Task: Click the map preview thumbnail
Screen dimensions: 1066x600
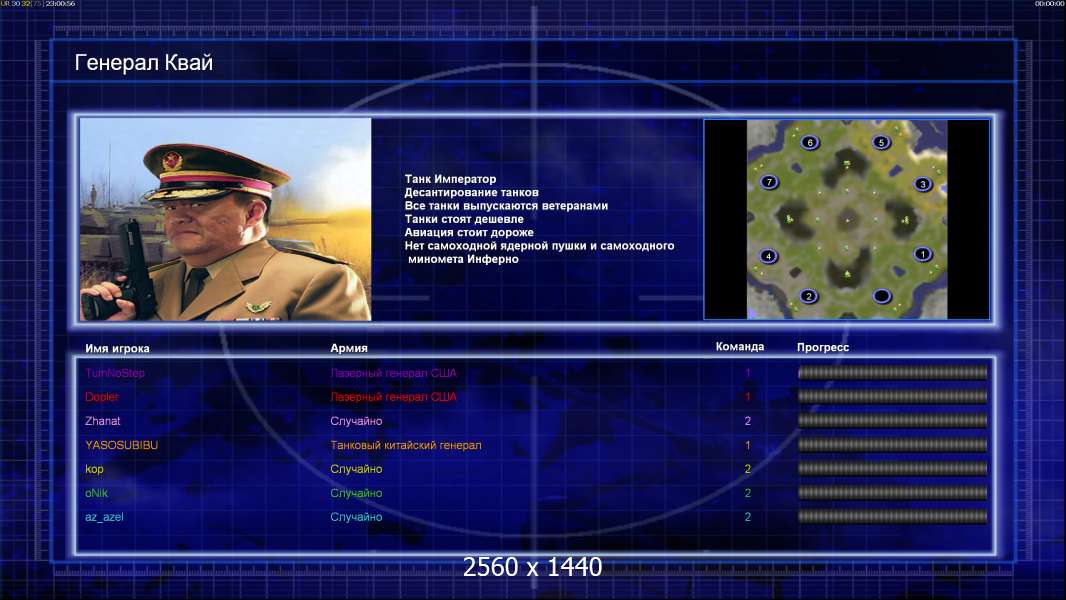Action: click(x=846, y=219)
